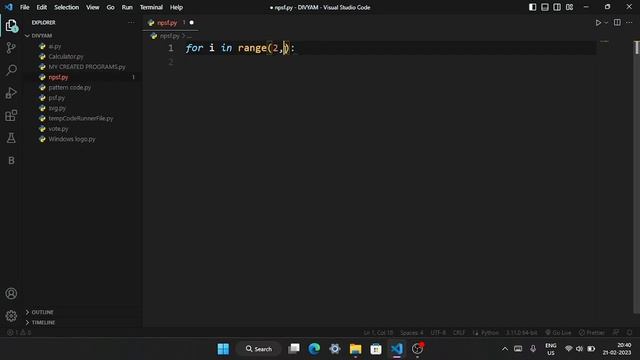
Task: Open tempCodeRunnerFile.py
Action: point(81,118)
